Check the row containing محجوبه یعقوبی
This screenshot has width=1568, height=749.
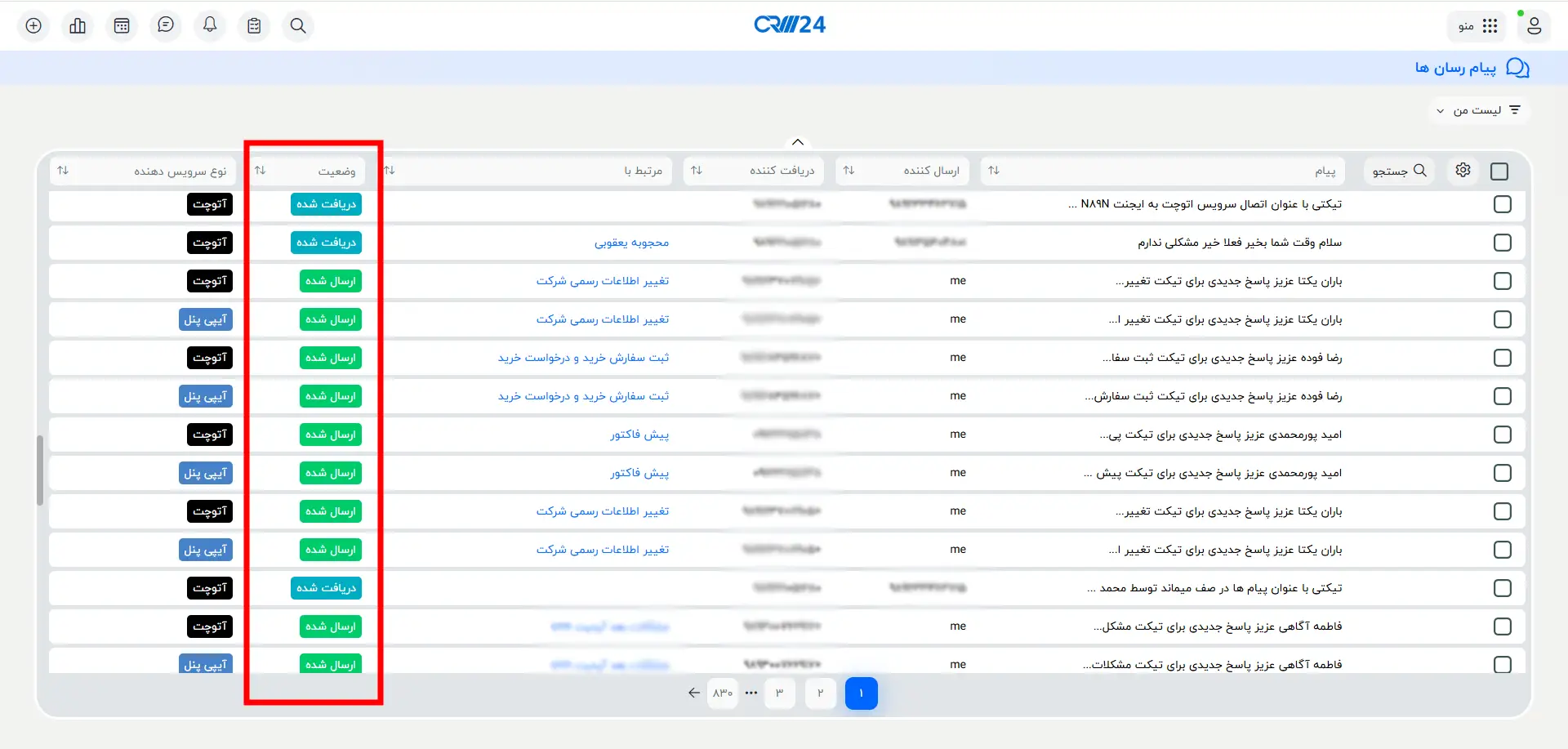(x=1501, y=242)
